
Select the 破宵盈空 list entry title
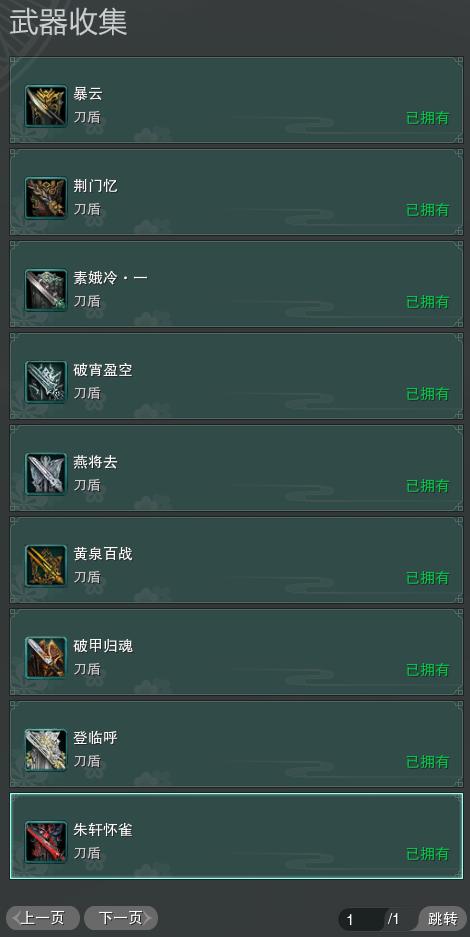coord(103,370)
